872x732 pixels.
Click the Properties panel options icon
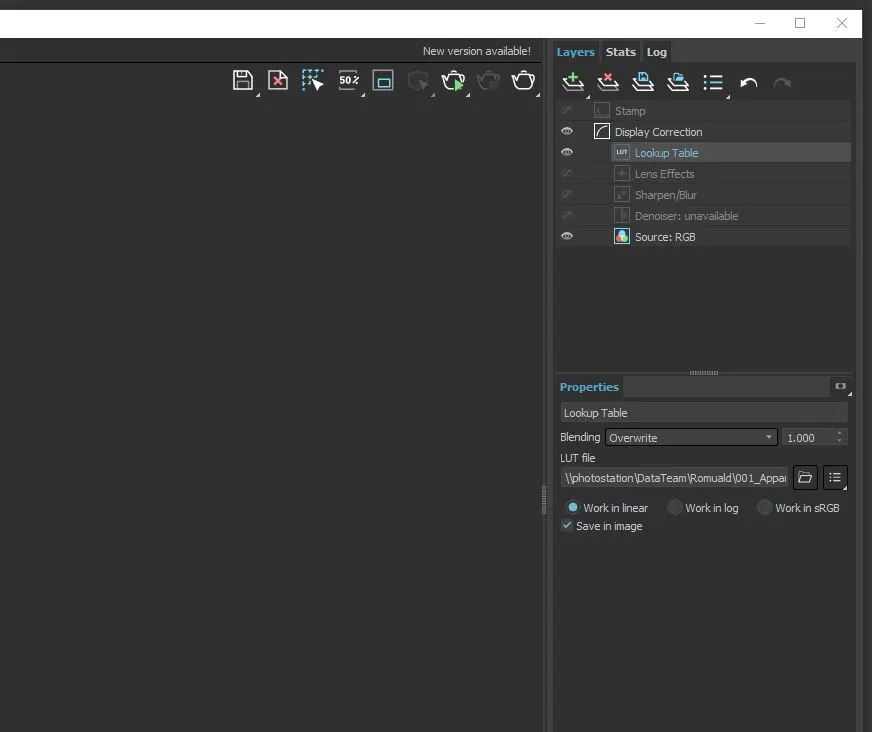point(840,386)
